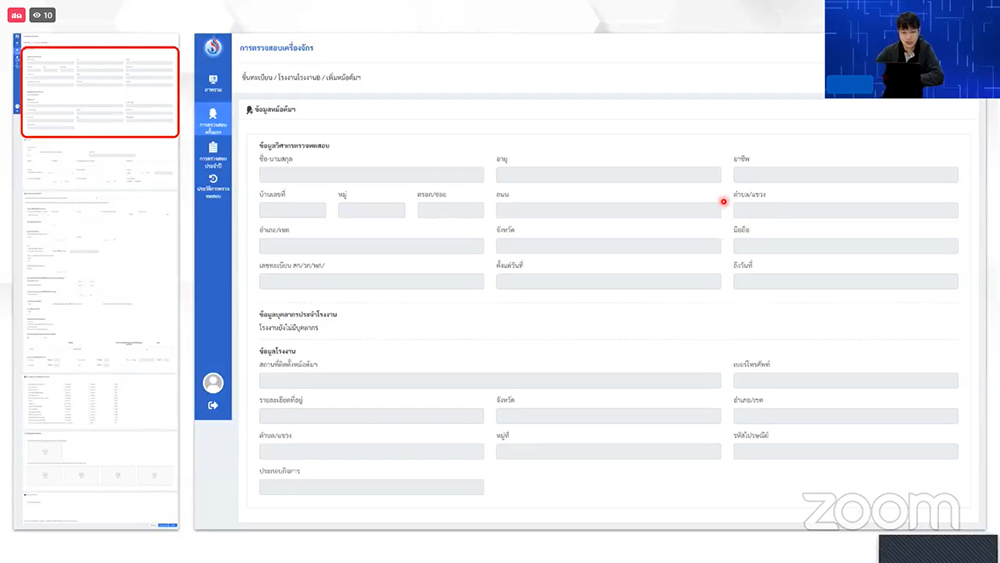The height and width of the screenshot is (563, 1000).
Task: Click the presenter webcam video
Action: click(x=912, y=49)
